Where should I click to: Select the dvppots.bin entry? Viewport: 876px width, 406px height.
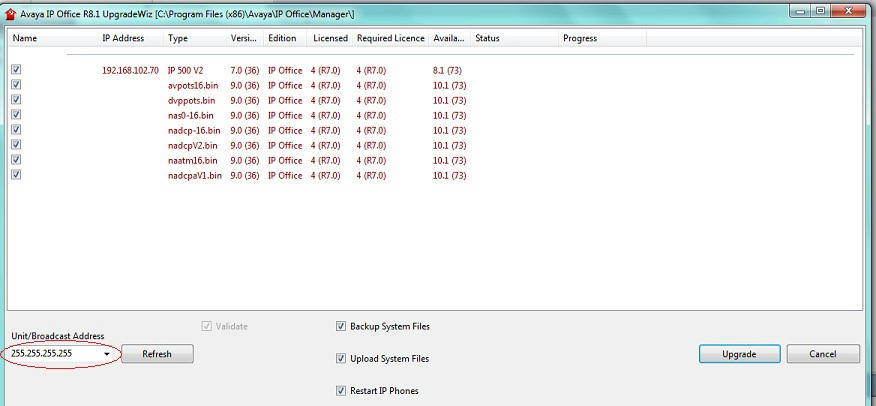192,101
